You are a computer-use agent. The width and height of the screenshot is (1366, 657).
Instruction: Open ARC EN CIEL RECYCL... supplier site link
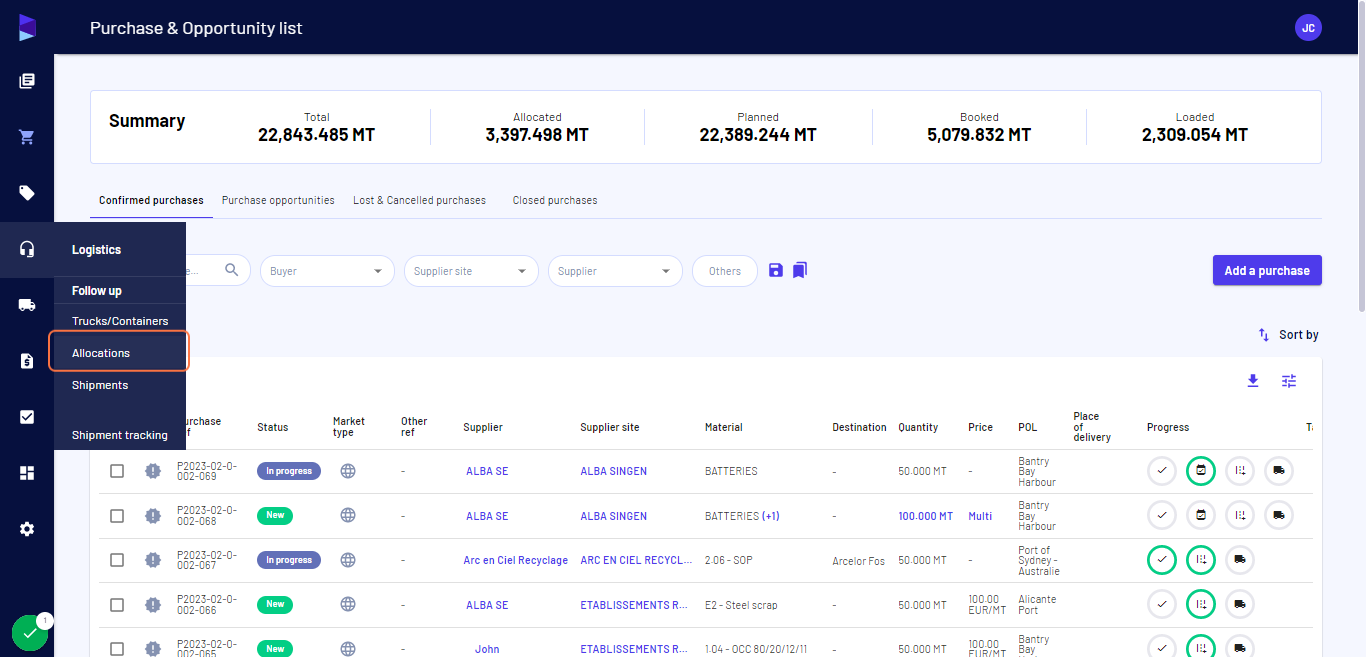pyautogui.click(x=636, y=560)
